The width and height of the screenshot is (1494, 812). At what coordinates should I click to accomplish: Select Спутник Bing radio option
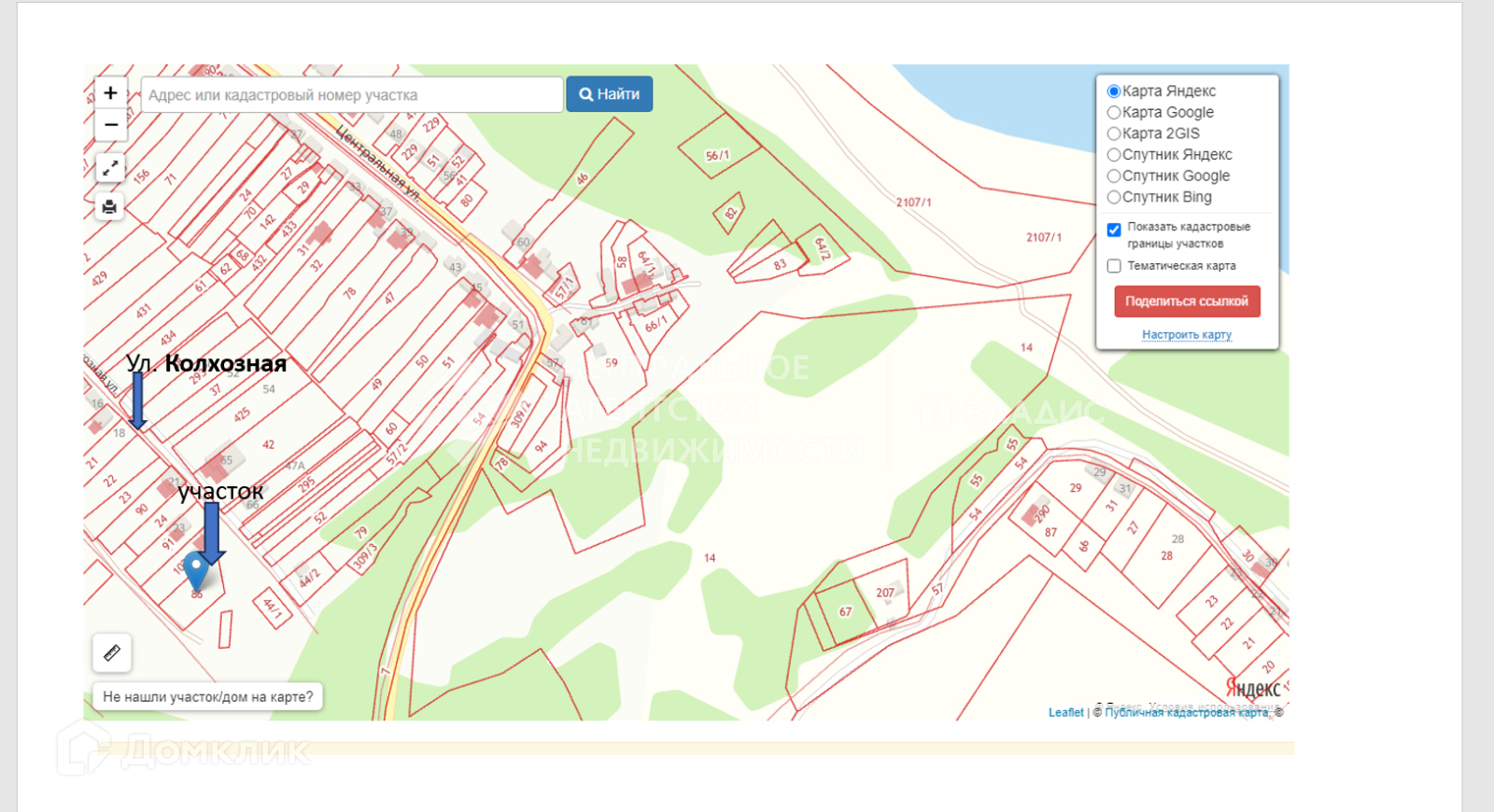tap(1113, 198)
